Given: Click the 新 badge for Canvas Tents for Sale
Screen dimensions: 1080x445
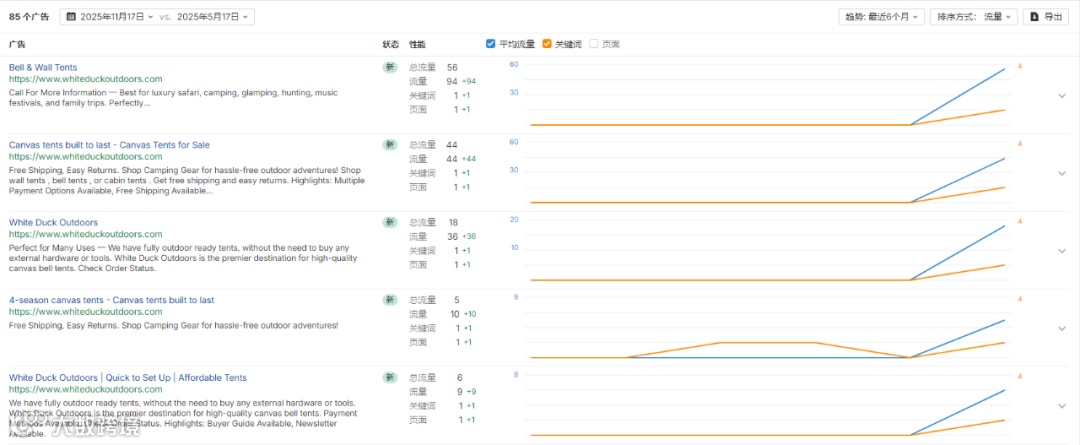Looking at the screenshot, I should [x=391, y=145].
